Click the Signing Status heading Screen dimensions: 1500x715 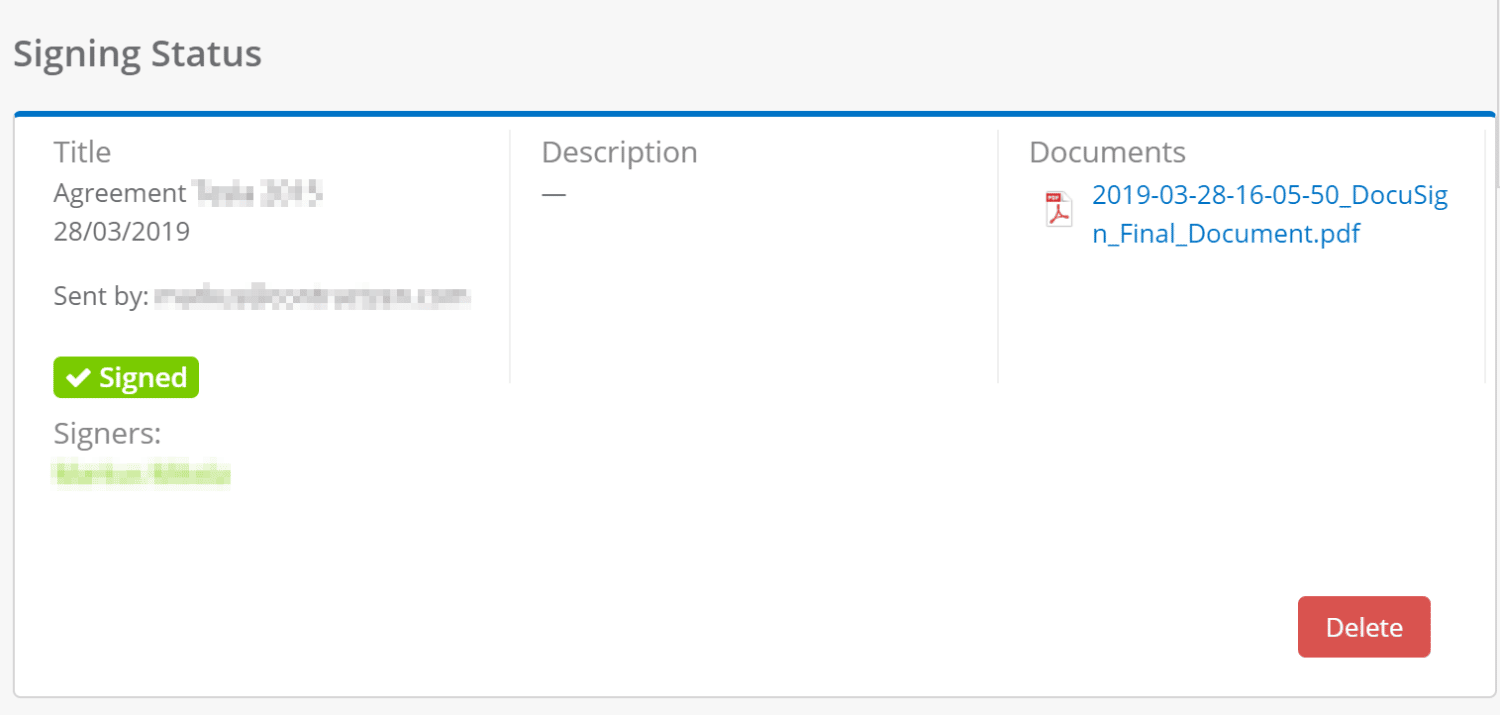coord(137,54)
